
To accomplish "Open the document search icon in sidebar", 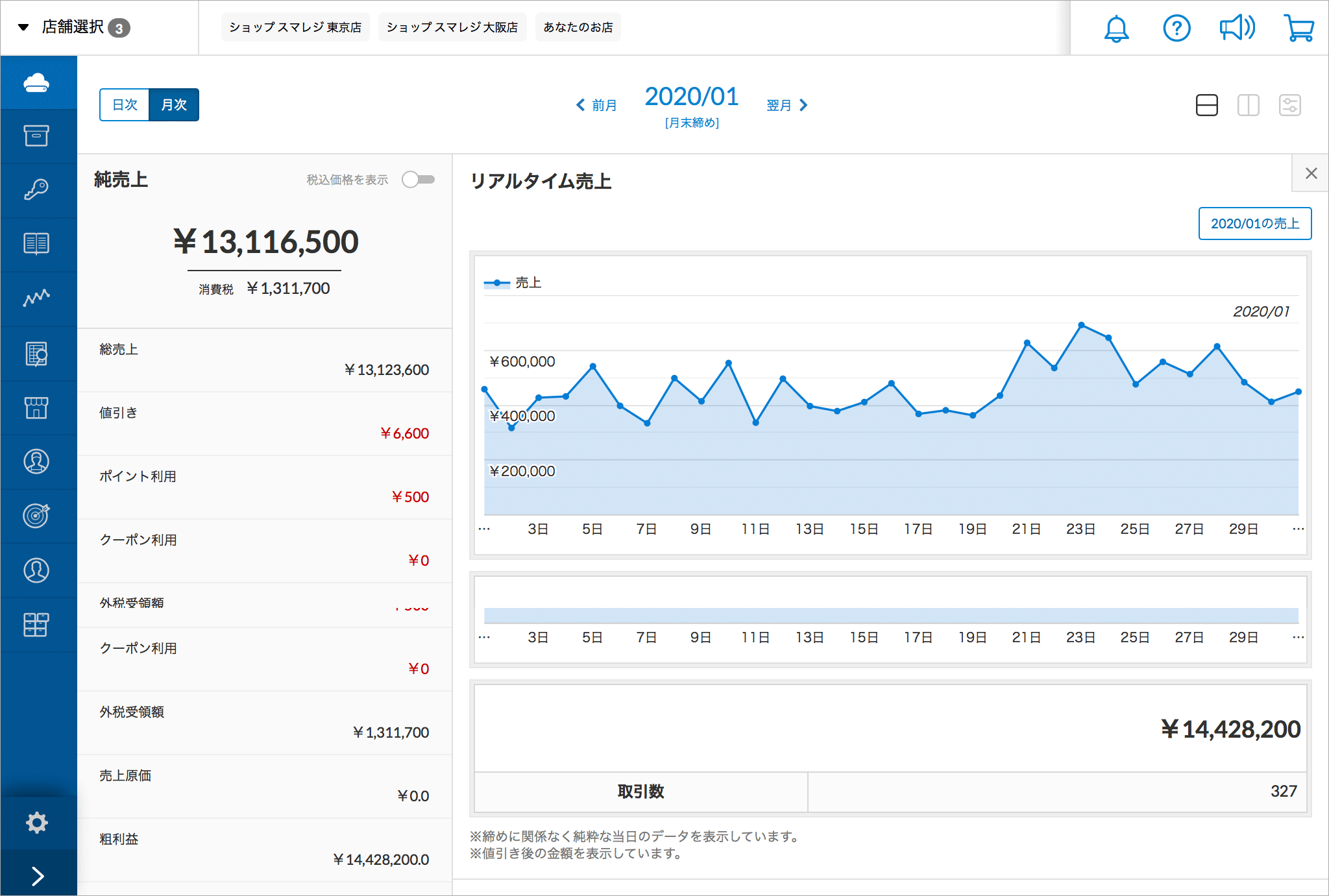I will [36, 354].
